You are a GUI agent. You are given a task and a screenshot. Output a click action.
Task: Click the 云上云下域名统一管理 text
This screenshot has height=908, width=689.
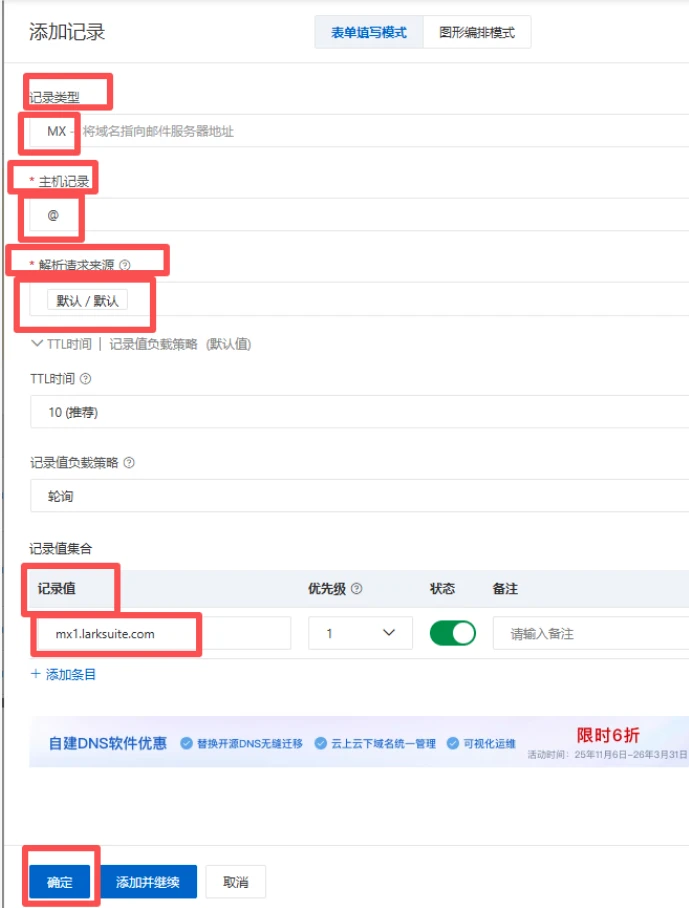point(383,744)
